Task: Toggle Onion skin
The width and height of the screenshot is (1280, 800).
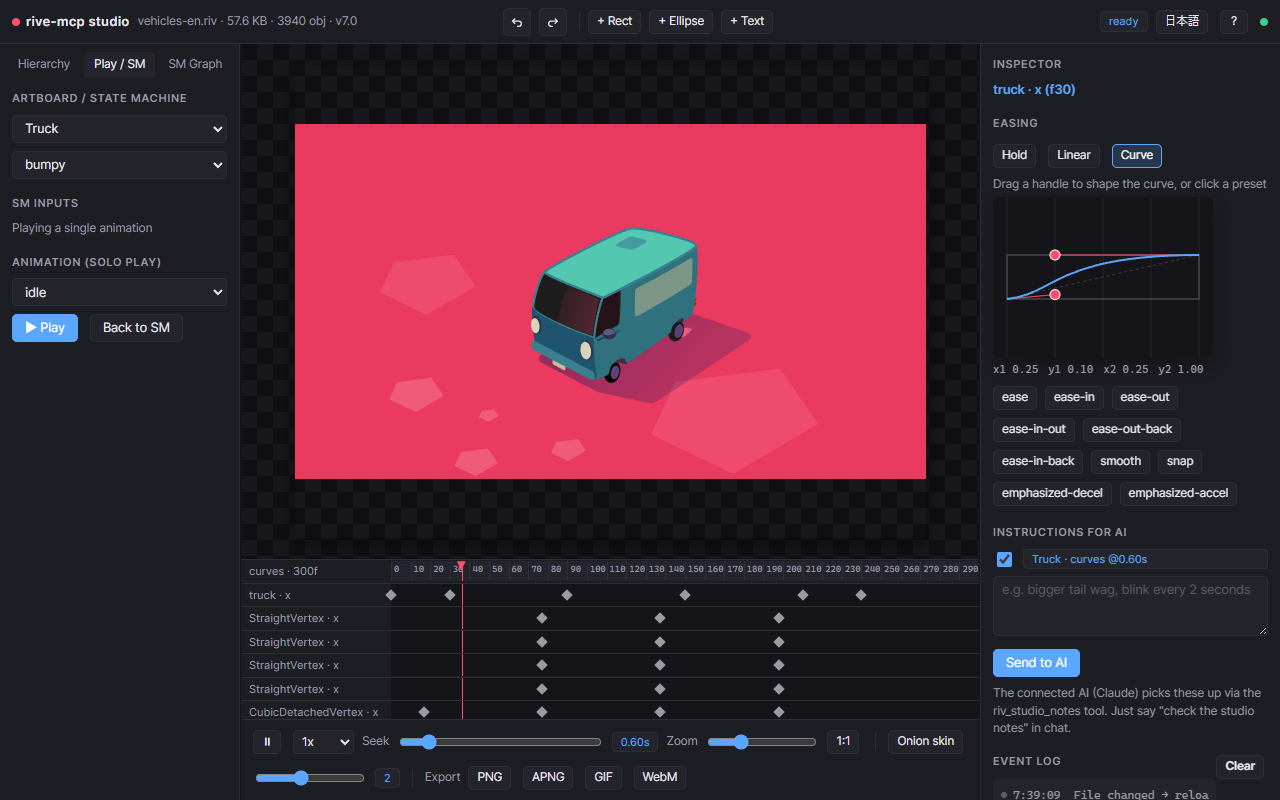Action: (x=925, y=741)
